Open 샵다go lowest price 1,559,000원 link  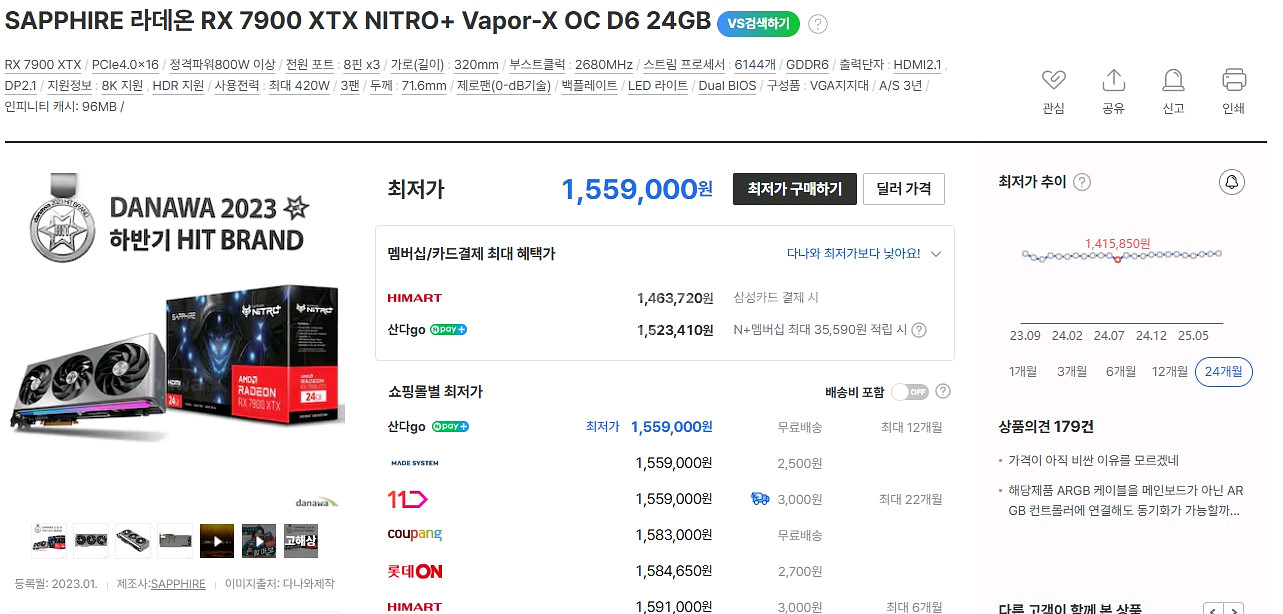coord(672,427)
